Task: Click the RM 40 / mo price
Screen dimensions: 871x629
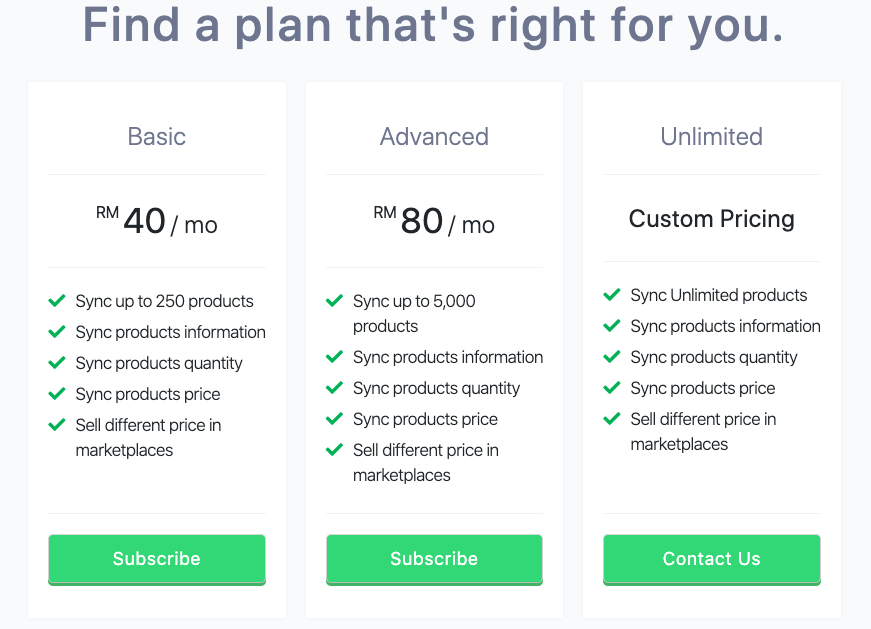Action: click(157, 221)
